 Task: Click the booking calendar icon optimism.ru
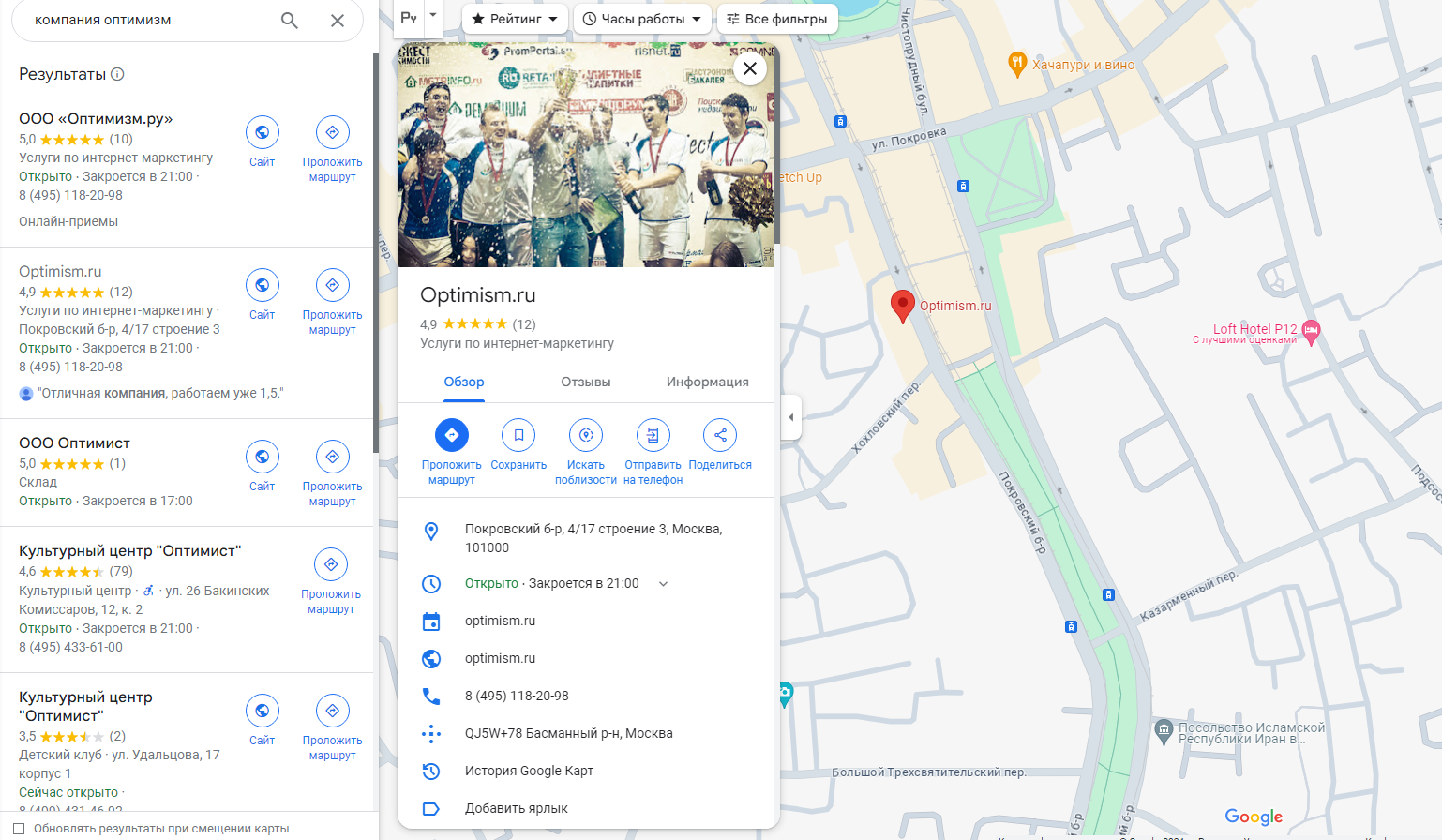click(x=431, y=622)
